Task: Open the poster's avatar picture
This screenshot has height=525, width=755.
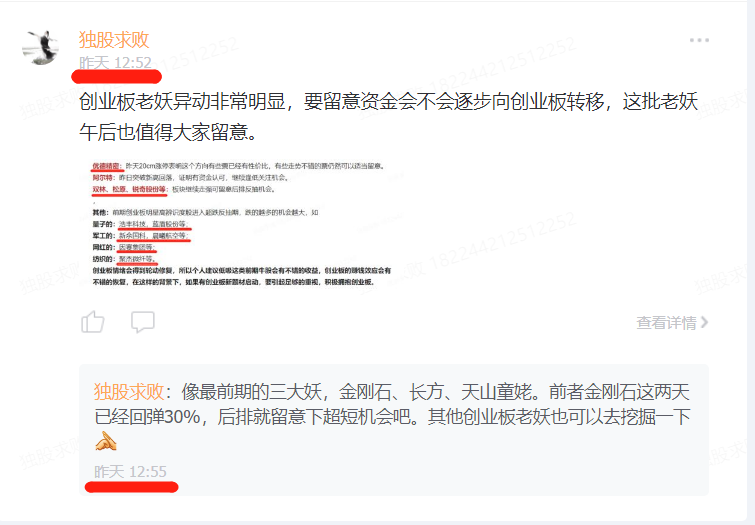Action: [x=41, y=47]
